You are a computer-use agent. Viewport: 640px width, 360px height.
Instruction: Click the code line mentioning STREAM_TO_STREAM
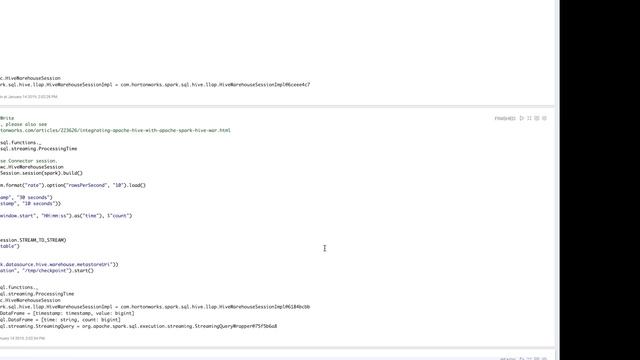33,240
